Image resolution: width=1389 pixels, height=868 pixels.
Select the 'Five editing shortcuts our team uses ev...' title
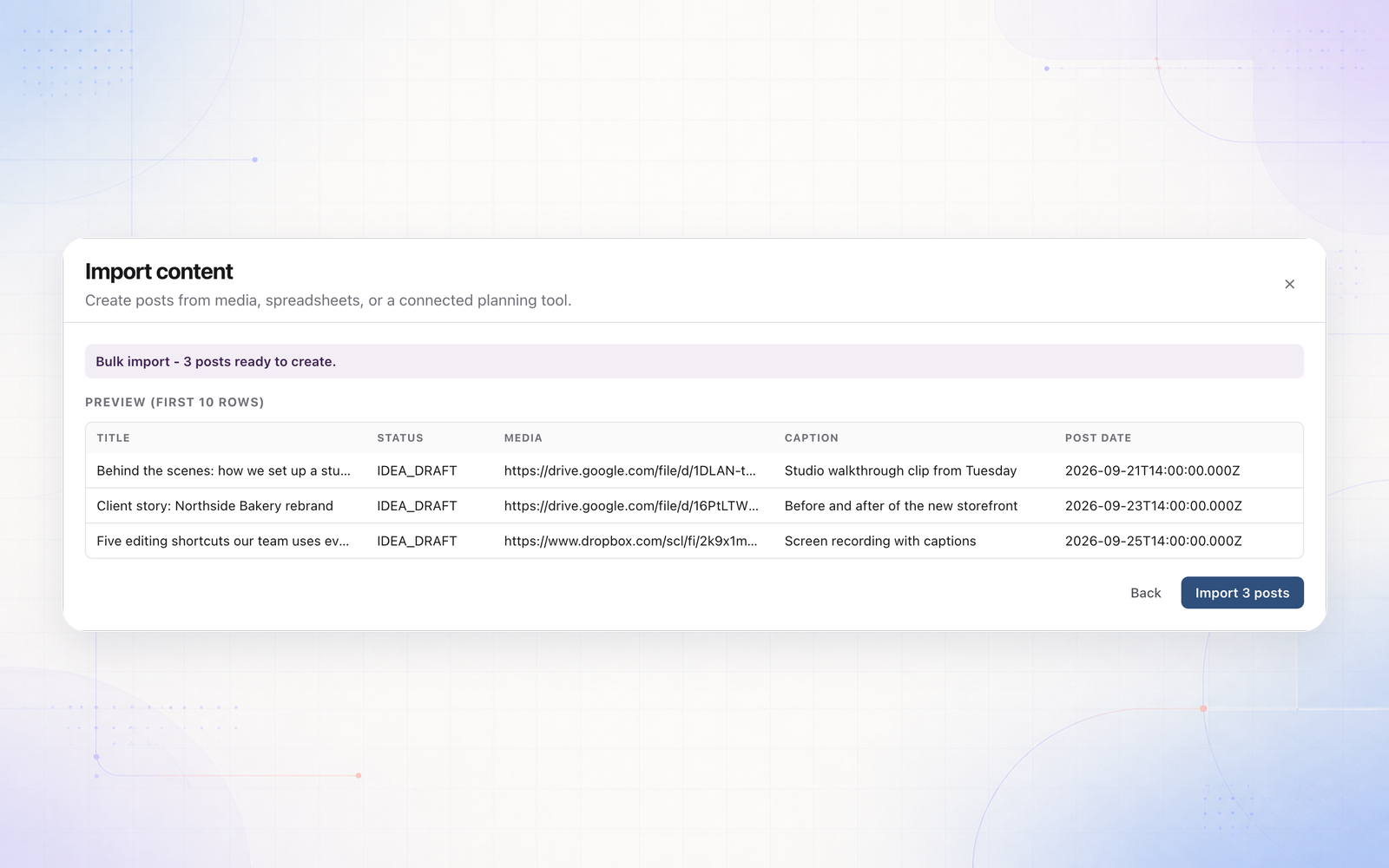tap(222, 541)
